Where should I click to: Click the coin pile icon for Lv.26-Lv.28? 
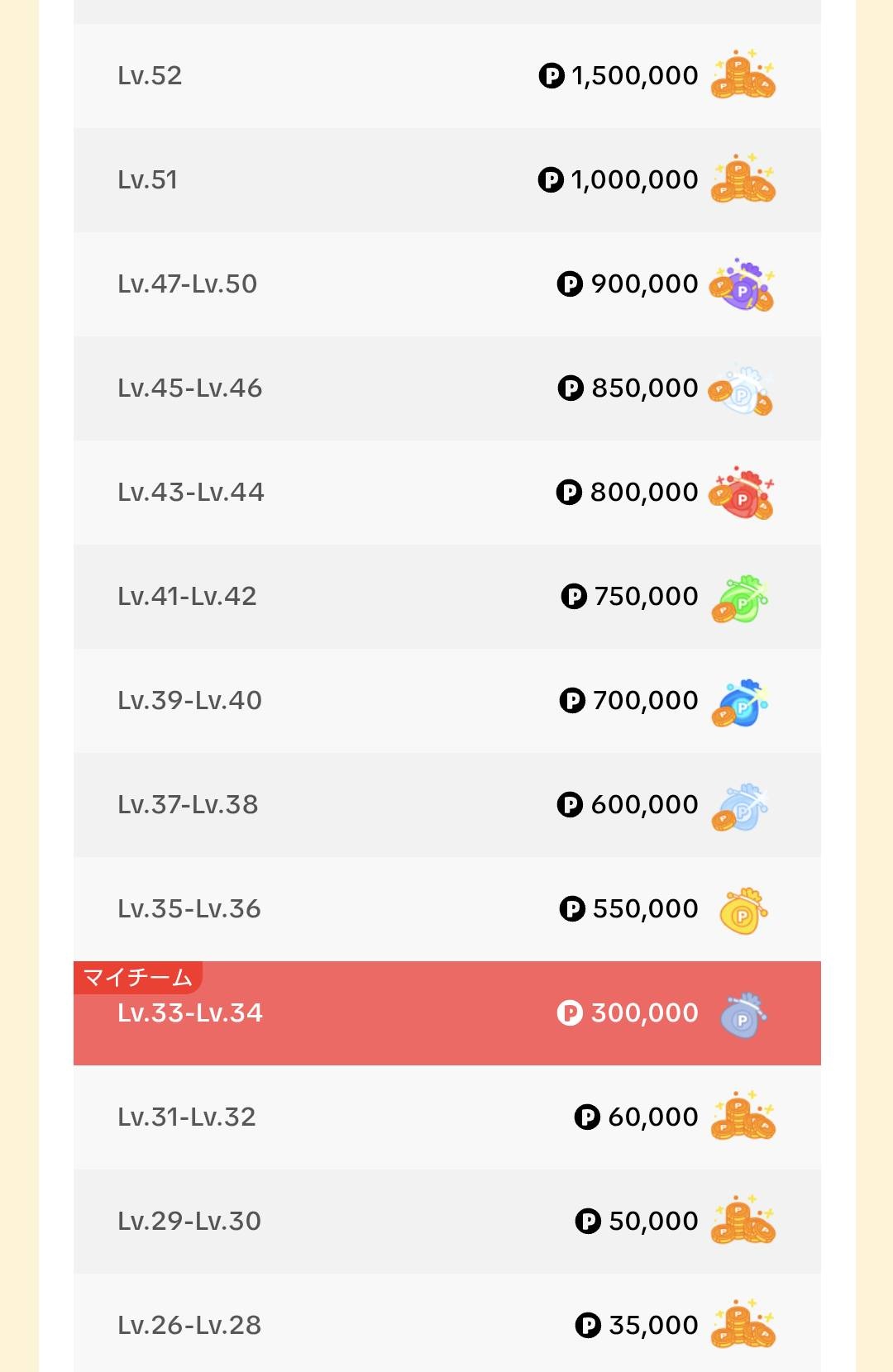click(743, 1325)
